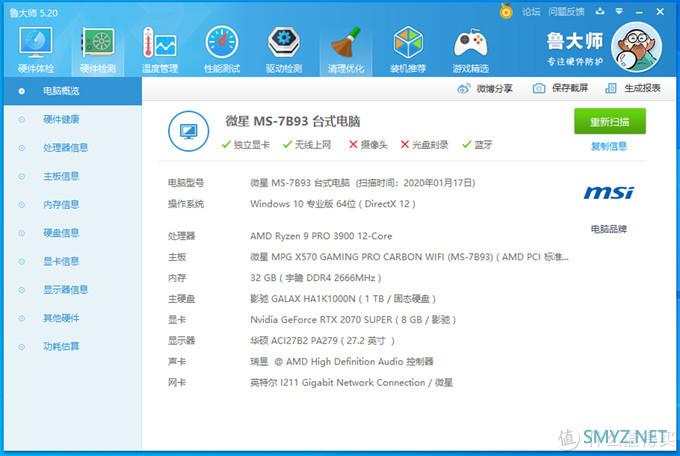Click Nvidia GeForce RTX 2070 SUPER value
This screenshot has height=456, width=680.
(x=353, y=320)
